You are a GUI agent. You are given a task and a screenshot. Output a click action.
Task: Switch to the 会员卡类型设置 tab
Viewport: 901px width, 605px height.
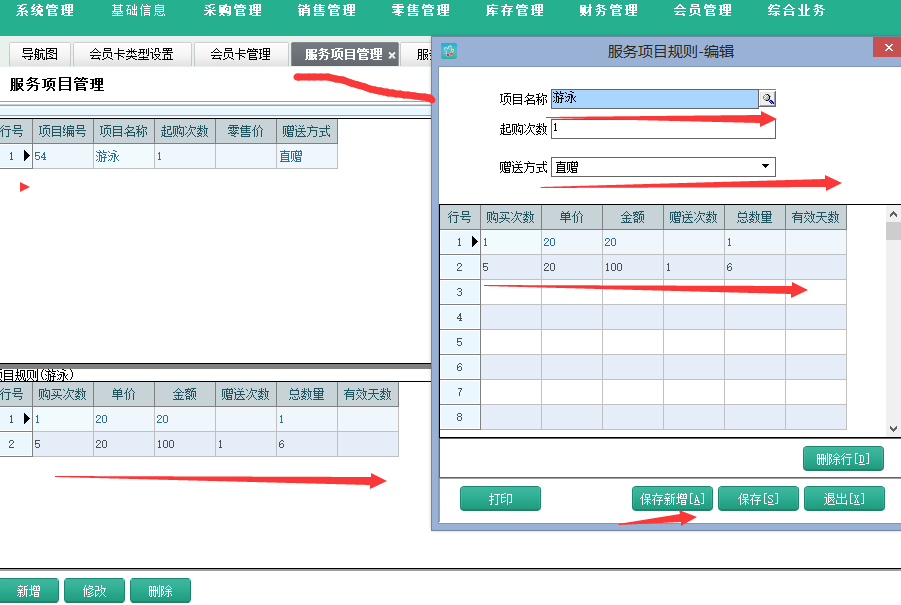pos(132,54)
